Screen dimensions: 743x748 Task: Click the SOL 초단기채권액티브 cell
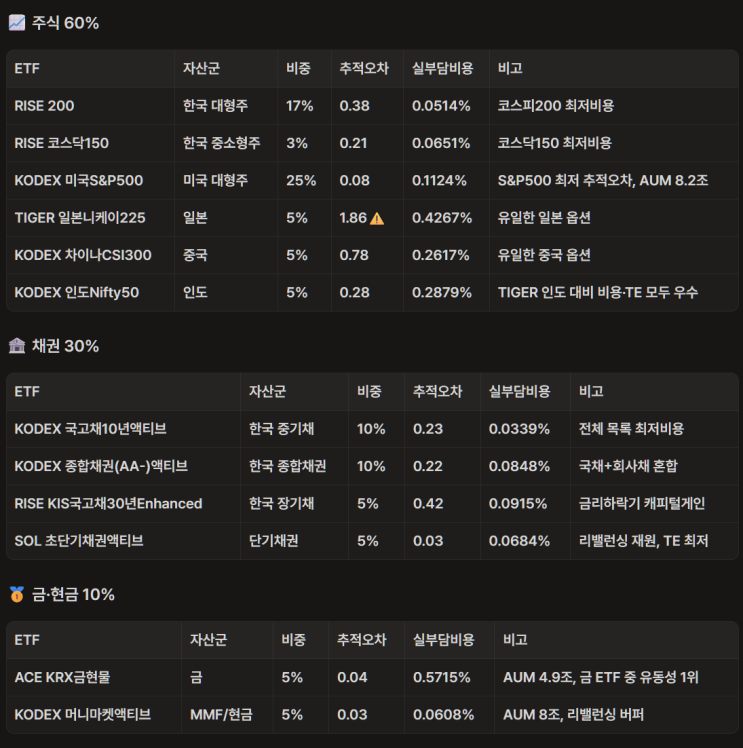click(x=79, y=540)
